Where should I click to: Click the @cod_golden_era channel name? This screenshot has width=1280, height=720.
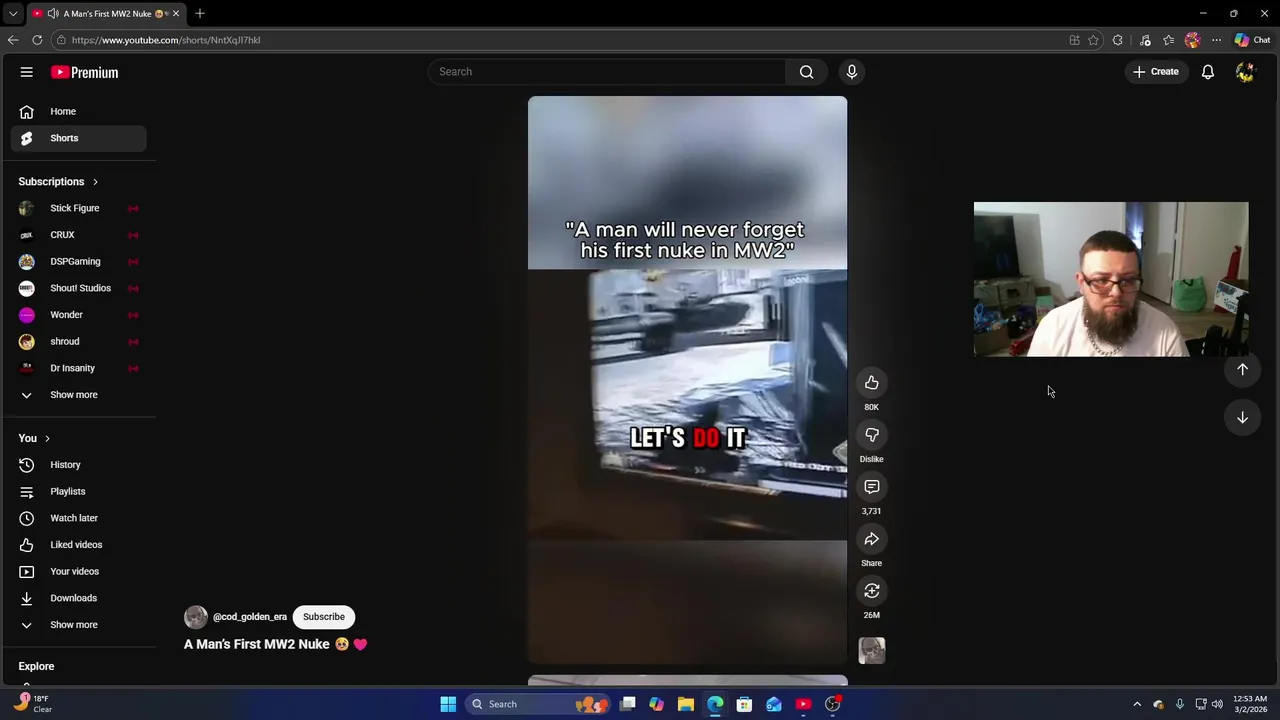(250, 617)
